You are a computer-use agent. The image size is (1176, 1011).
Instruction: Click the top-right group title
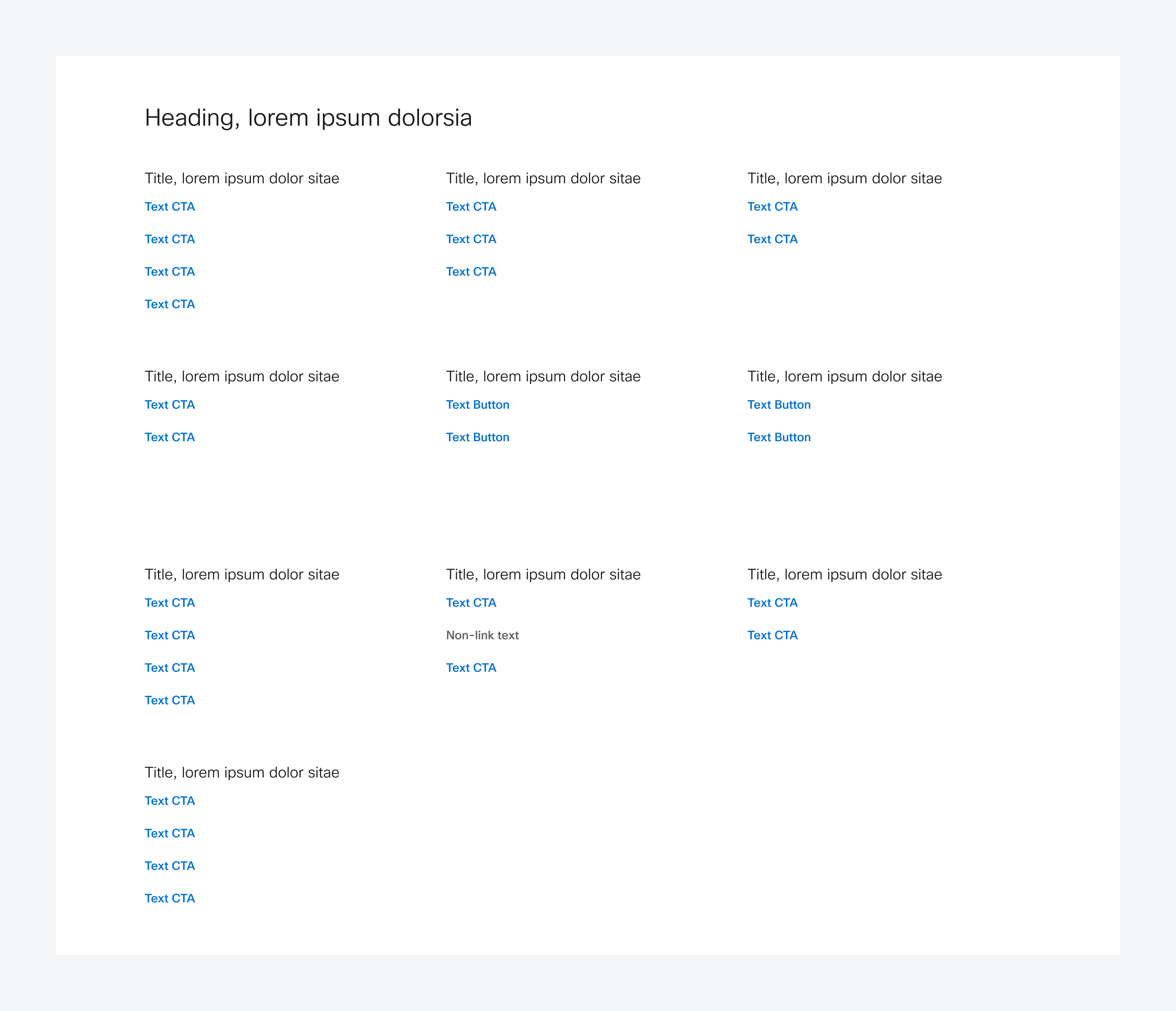click(844, 178)
